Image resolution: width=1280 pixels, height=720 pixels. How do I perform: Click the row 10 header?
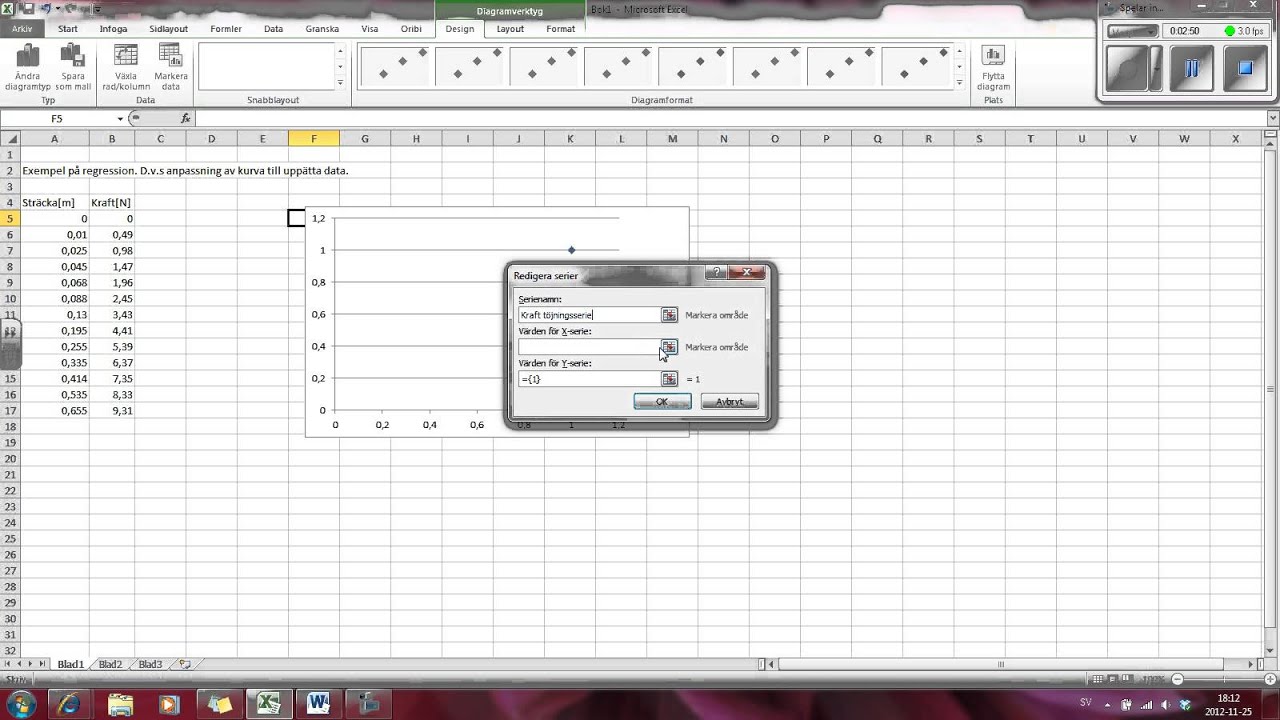(x=10, y=298)
